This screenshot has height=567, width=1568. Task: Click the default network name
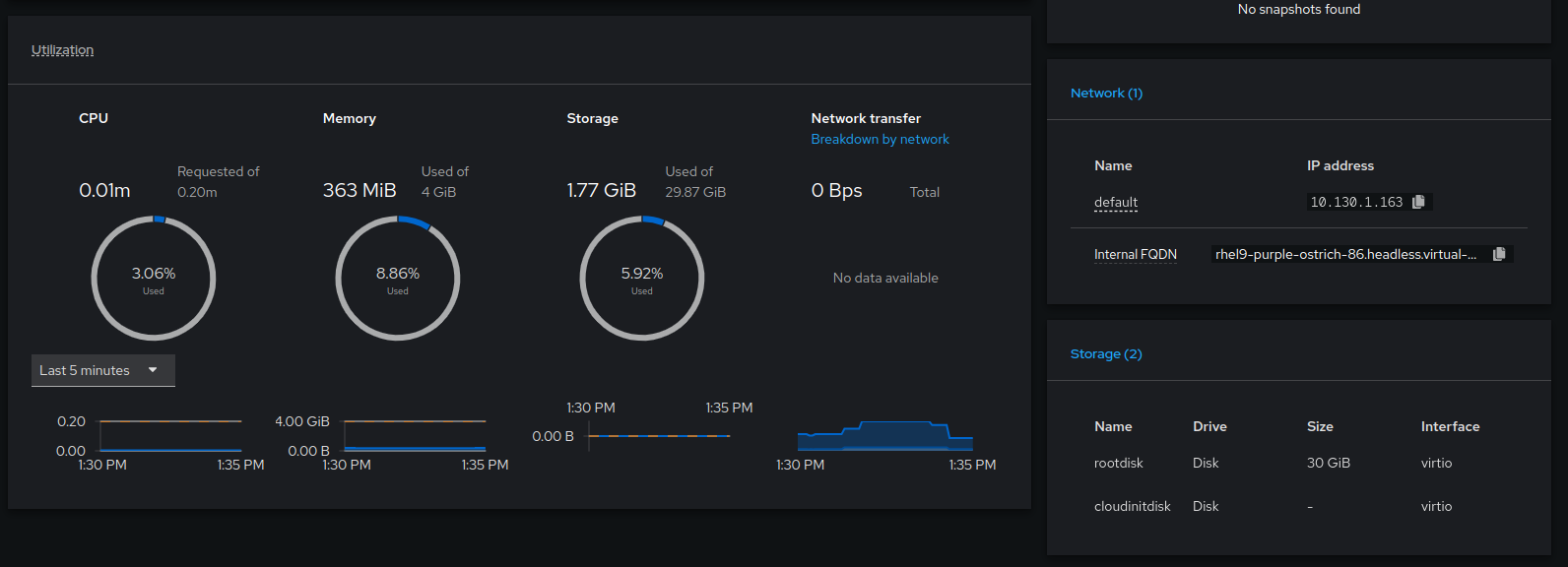[x=1116, y=203]
